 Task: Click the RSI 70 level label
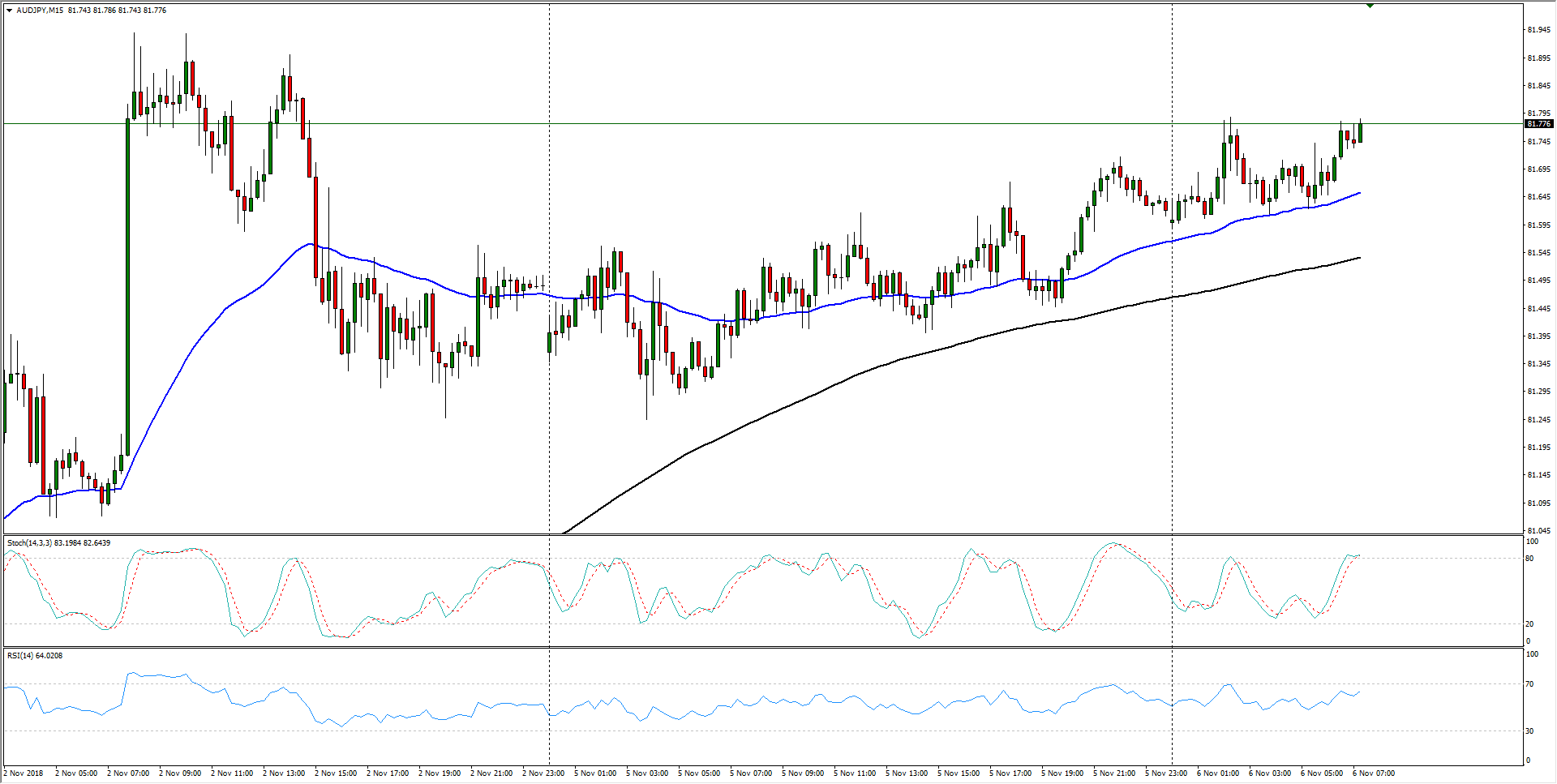click(1529, 684)
